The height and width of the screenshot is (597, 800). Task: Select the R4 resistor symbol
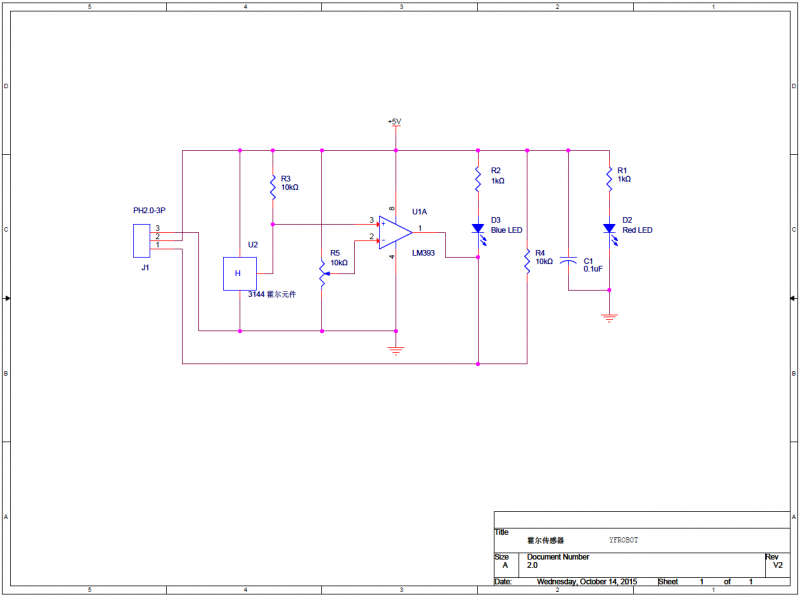[527, 261]
